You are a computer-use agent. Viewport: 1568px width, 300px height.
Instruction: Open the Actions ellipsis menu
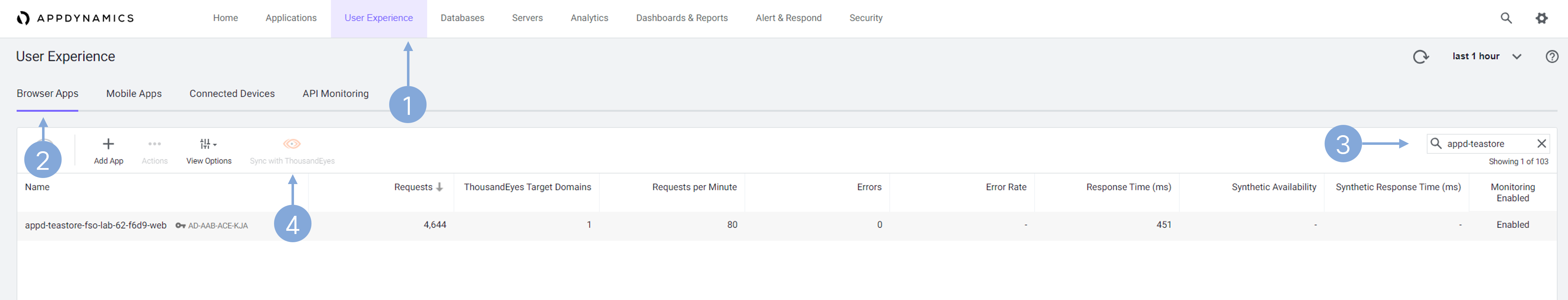[155, 144]
